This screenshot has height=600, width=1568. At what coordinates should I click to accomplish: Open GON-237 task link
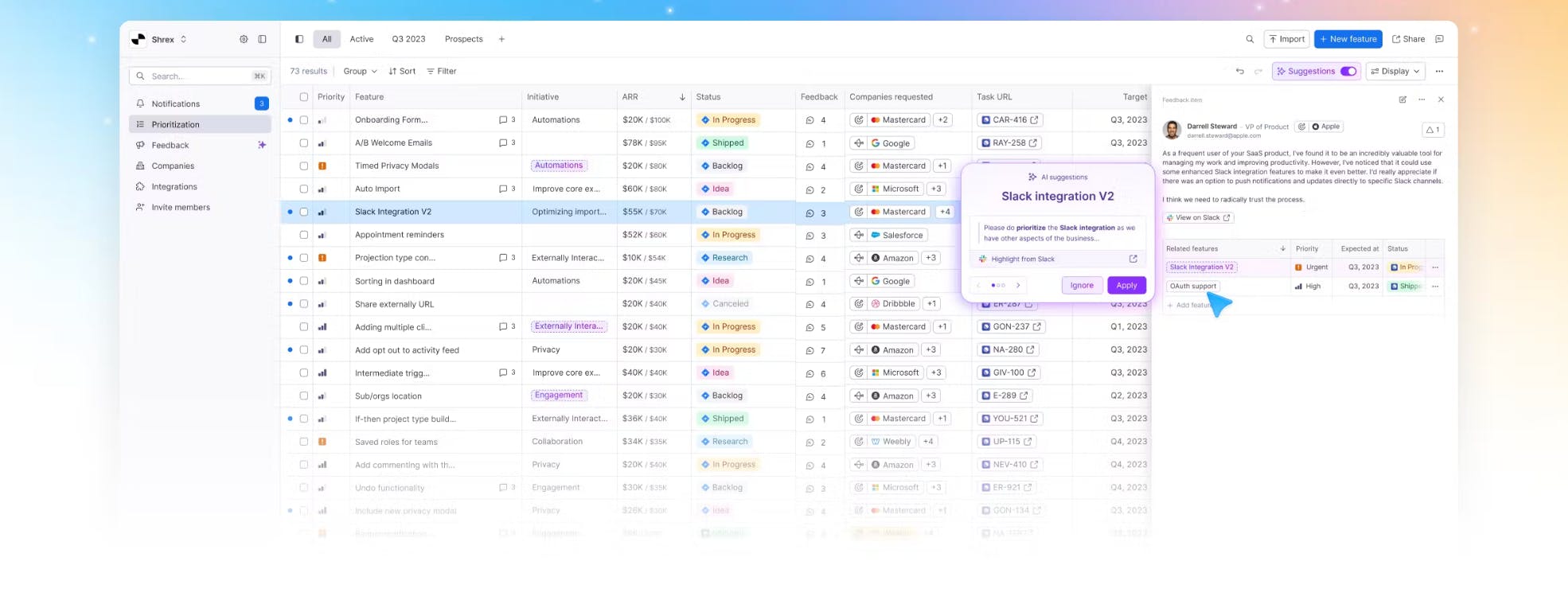tap(1011, 327)
